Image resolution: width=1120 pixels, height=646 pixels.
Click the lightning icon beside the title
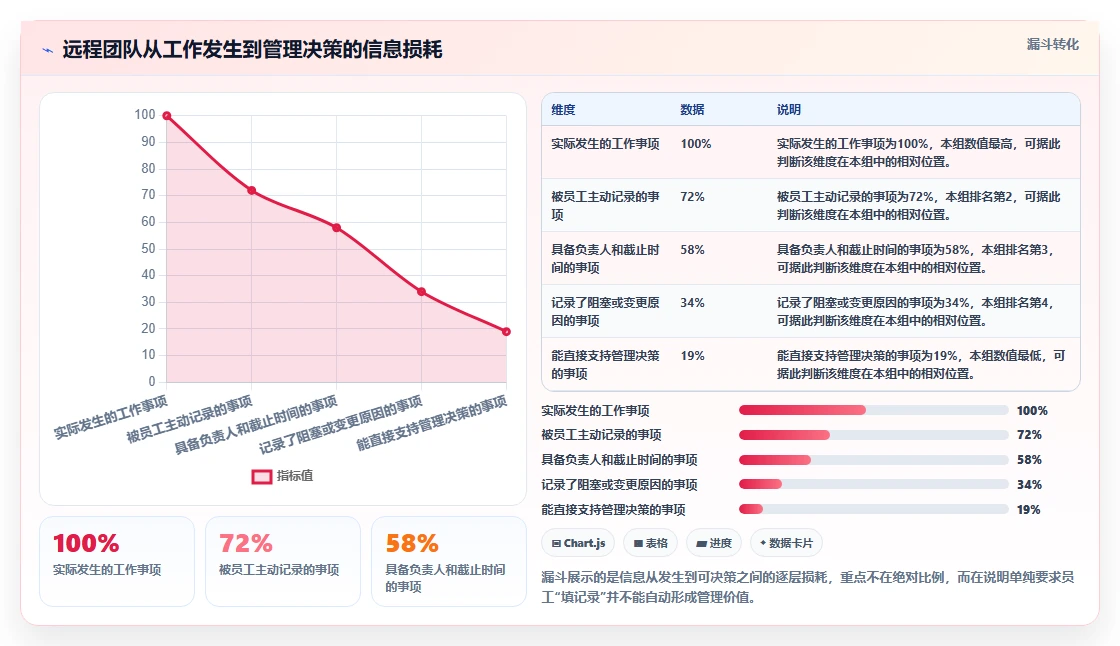click(48, 50)
